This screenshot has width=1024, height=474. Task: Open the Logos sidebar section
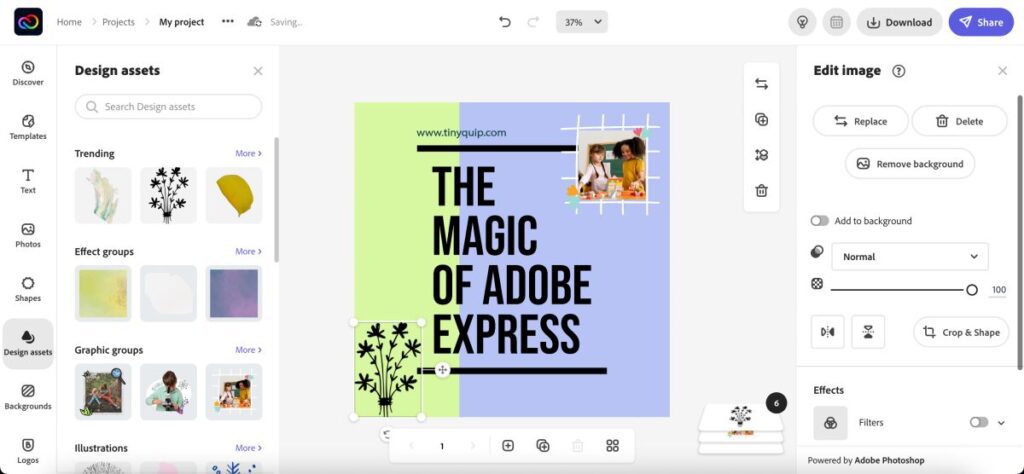28,451
